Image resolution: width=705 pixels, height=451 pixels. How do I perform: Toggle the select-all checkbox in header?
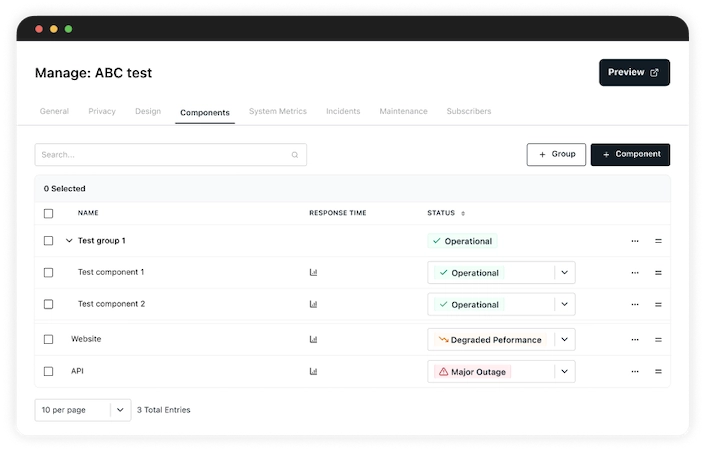click(48, 213)
